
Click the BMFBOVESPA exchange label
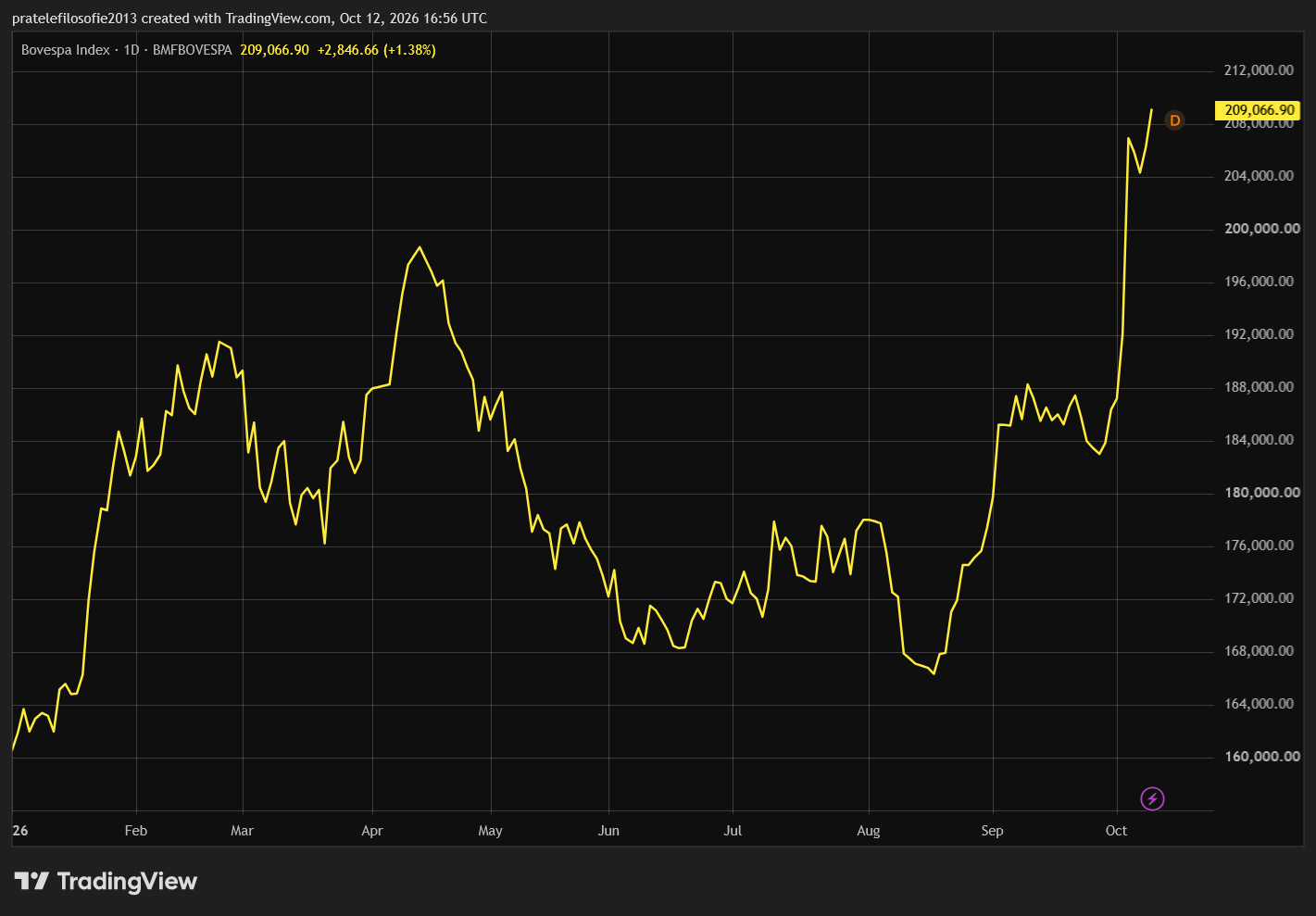coord(192,50)
